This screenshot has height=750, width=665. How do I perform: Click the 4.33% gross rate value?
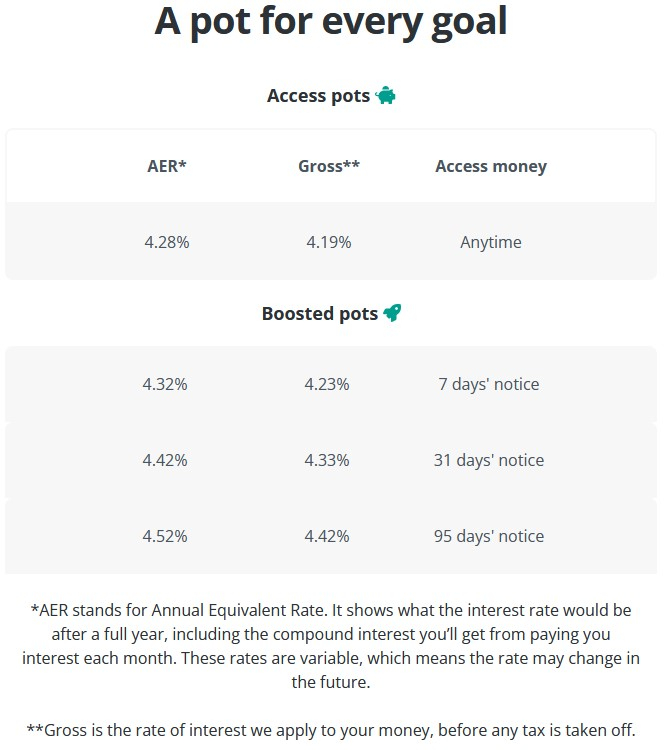pyautogui.click(x=327, y=460)
